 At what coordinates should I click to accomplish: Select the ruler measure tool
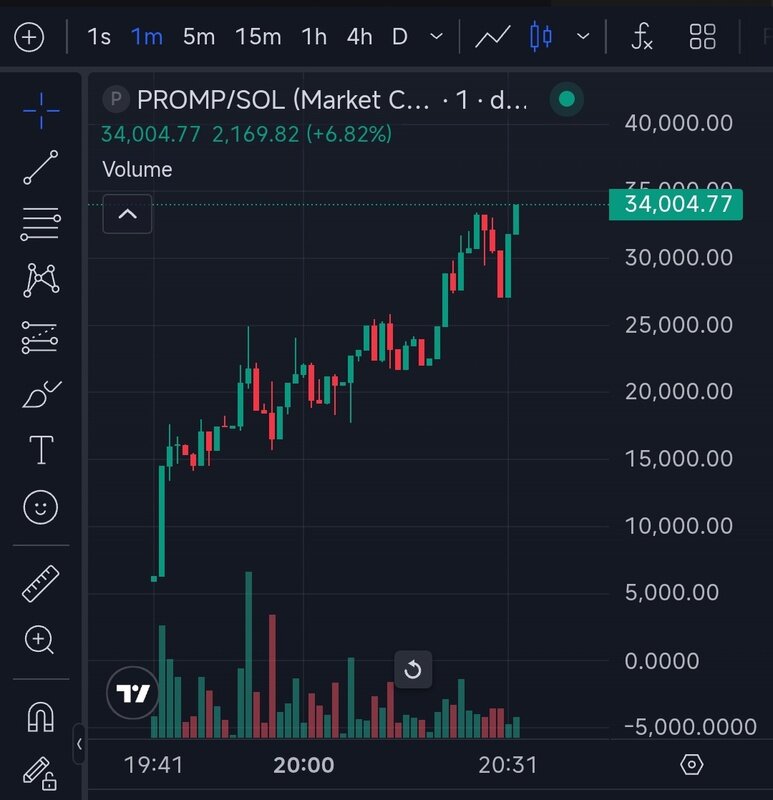coord(40,583)
